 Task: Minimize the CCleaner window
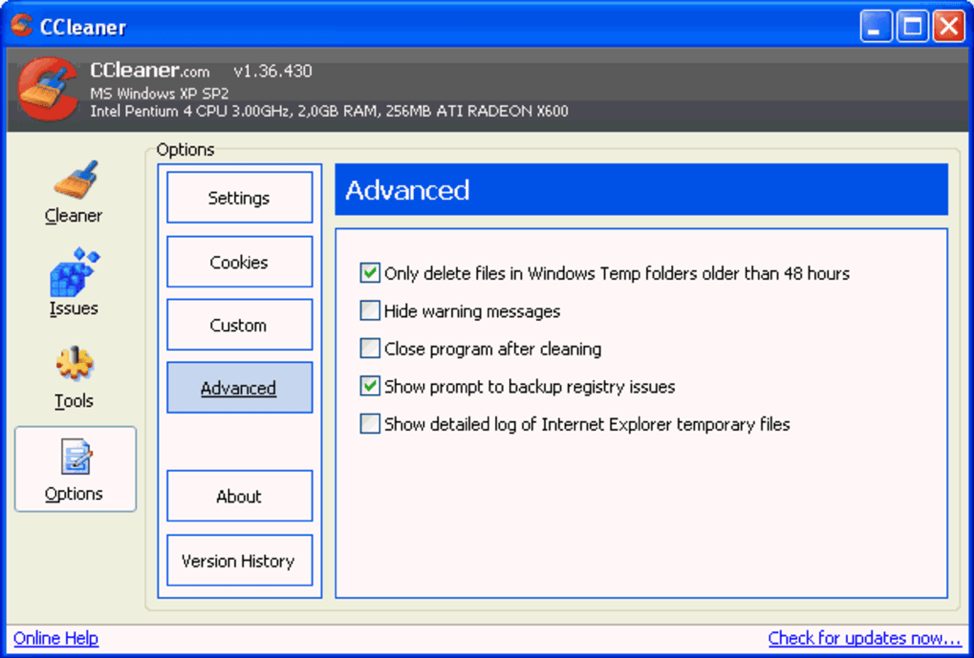[876, 26]
